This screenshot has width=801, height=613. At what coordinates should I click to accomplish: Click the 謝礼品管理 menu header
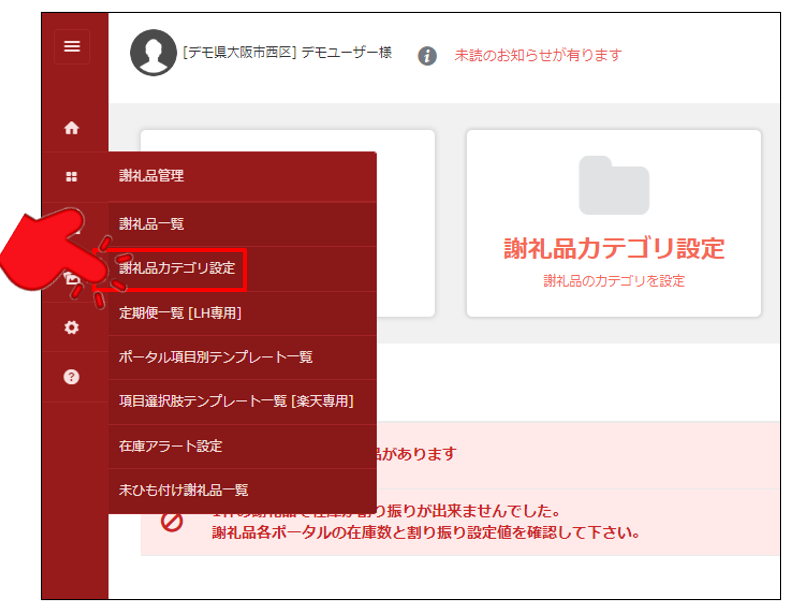point(152,176)
